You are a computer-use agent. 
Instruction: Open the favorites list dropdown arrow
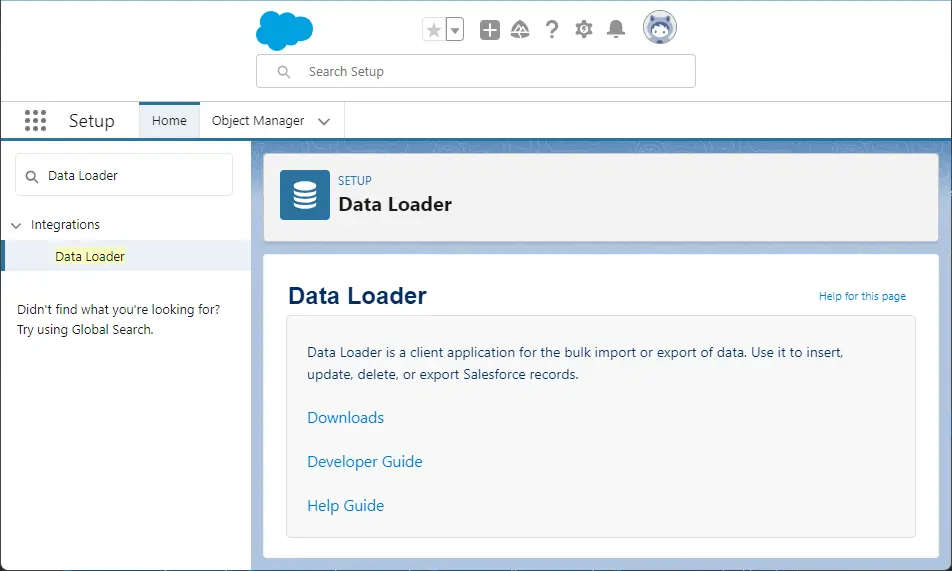click(455, 30)
